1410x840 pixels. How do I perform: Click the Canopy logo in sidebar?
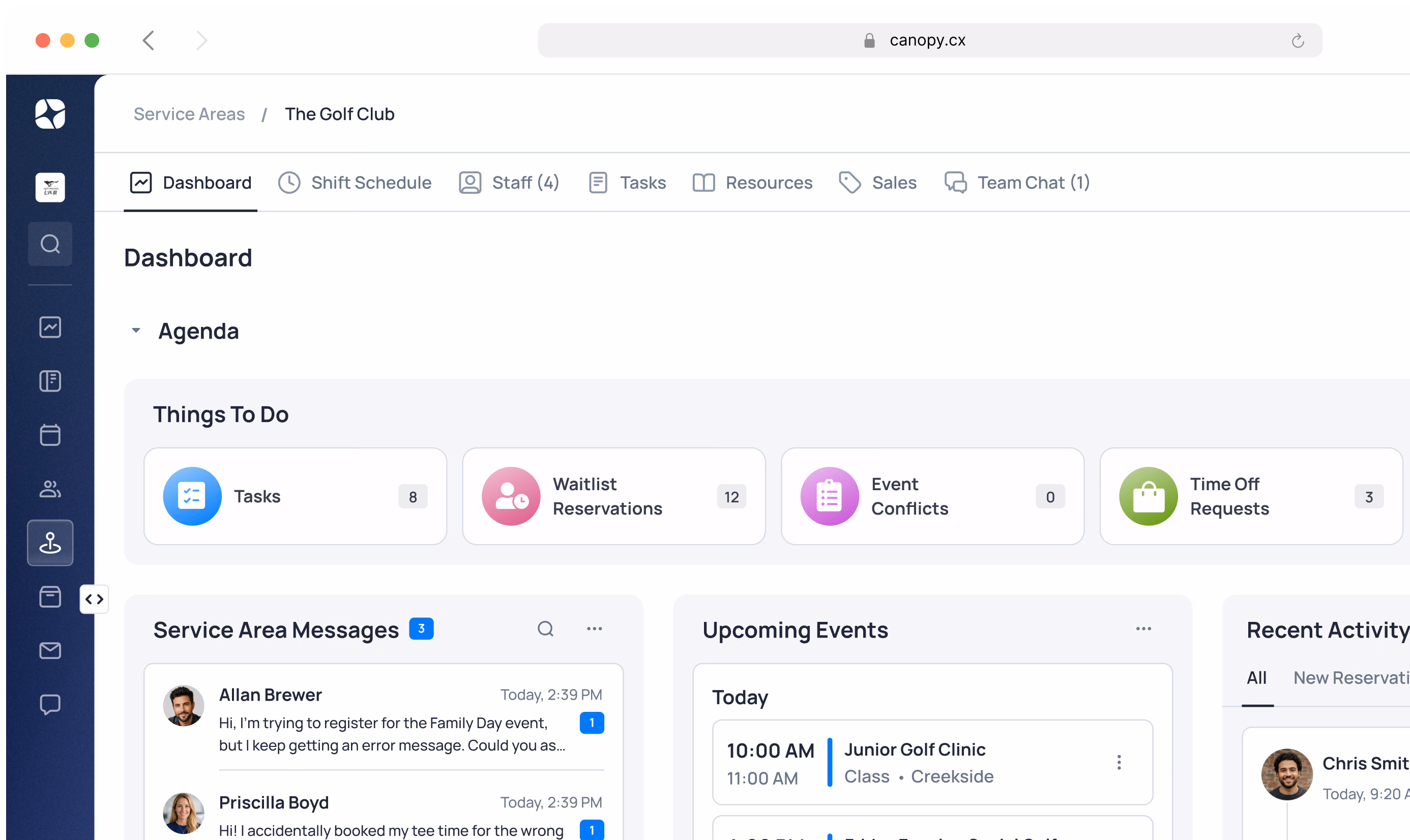click(x=50, y=114)
